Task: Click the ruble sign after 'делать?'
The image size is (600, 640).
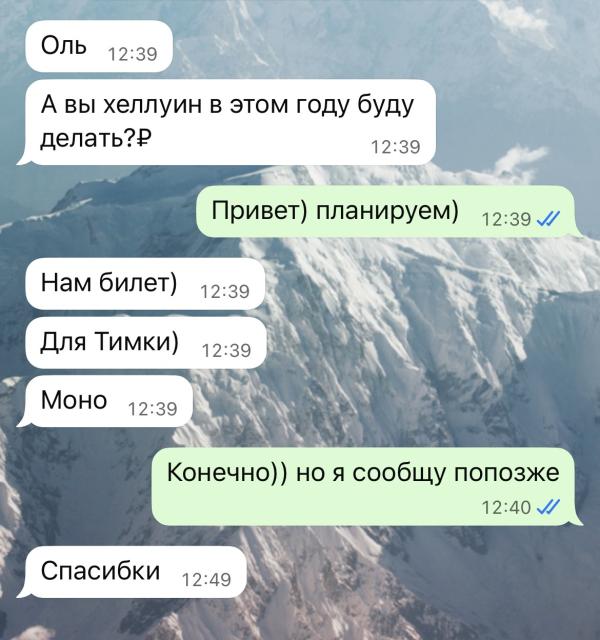Action: pos(143,139)
